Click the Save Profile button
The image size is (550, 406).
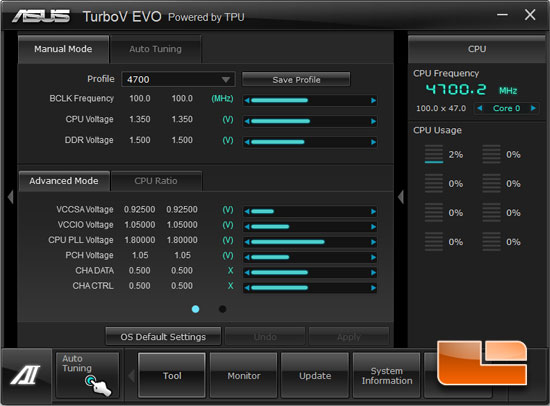[296, 80]
